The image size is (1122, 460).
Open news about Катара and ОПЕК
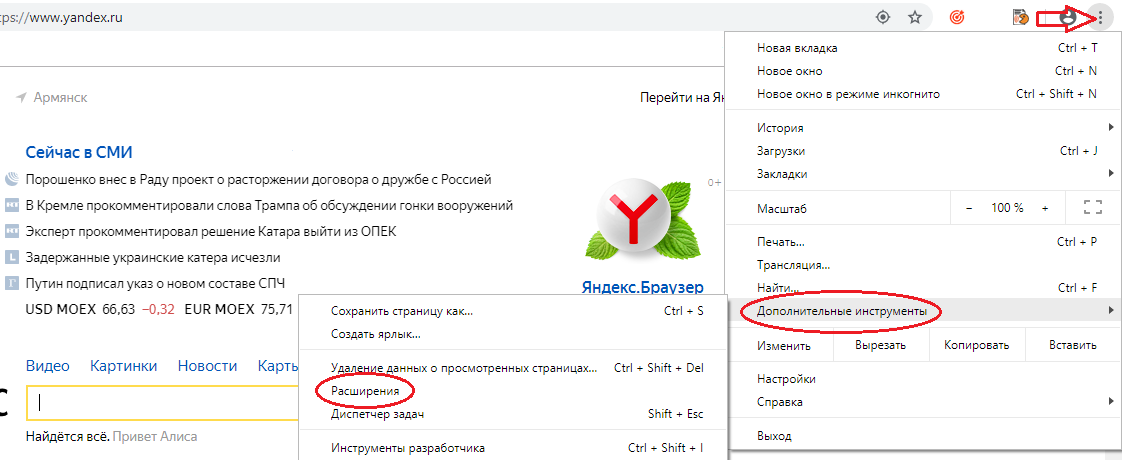[211, 232]
